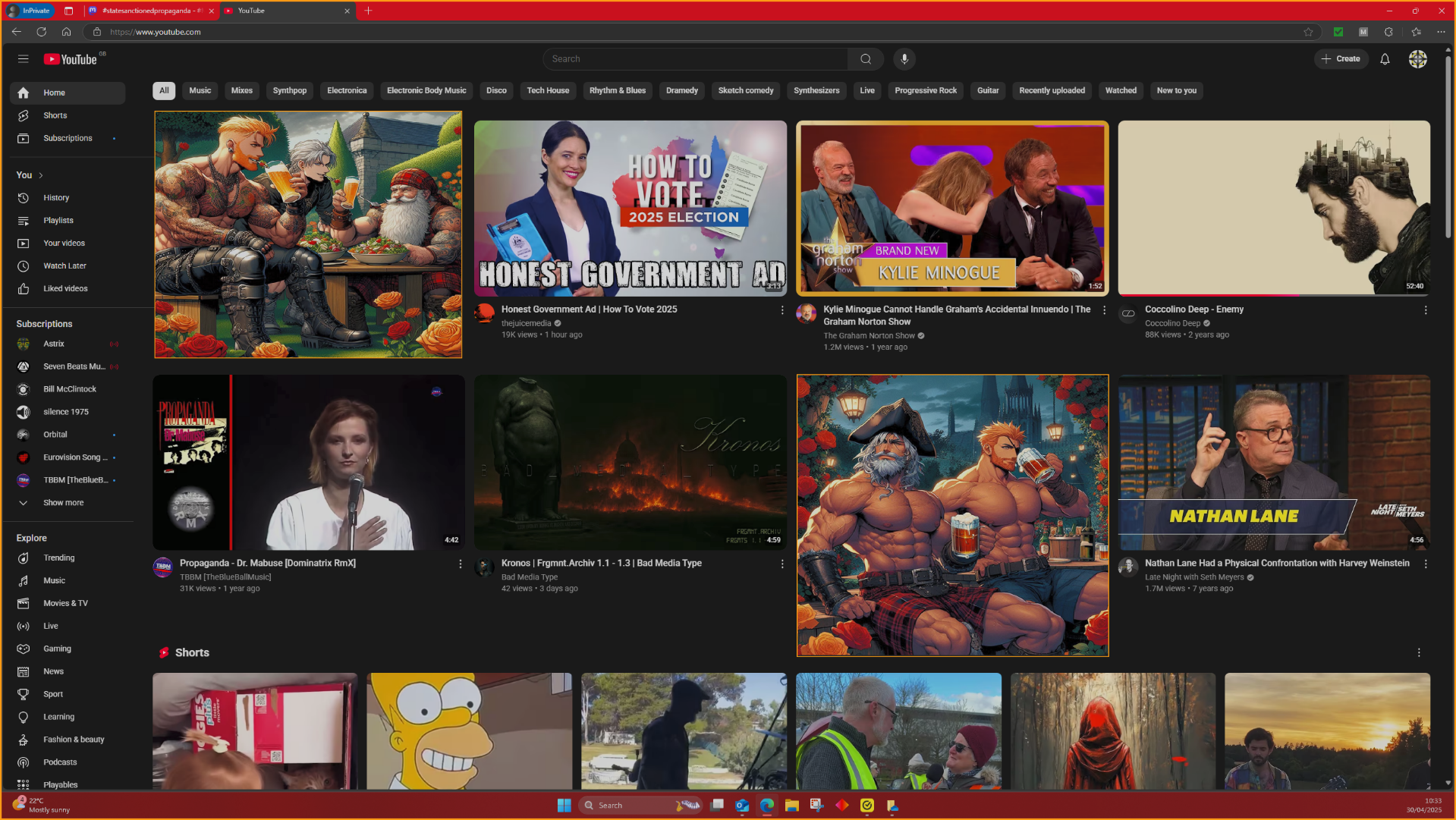
Task: Open options for Nathan Lane video
Action: 1426,564
